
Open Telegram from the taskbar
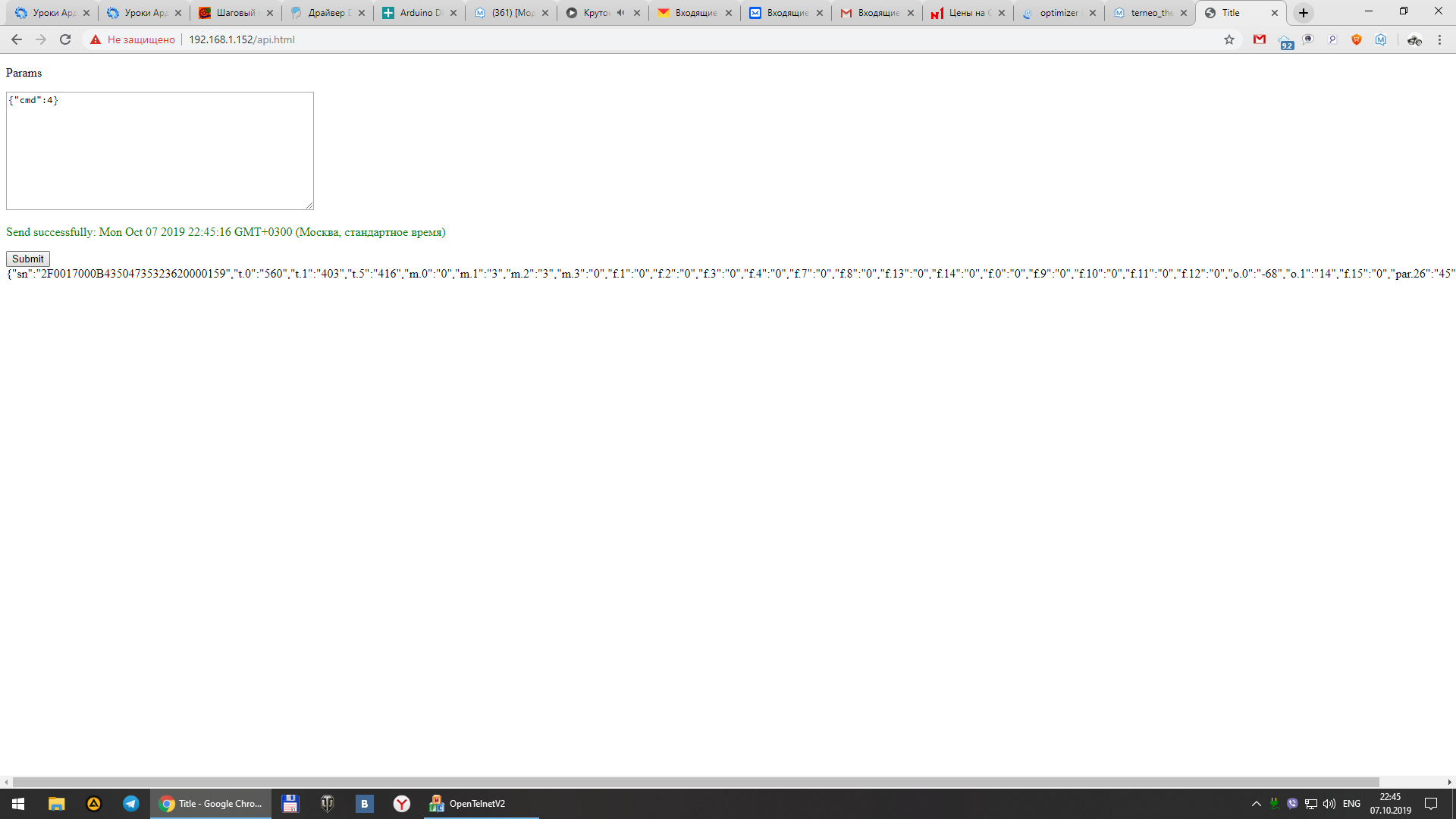pos(131,804)
